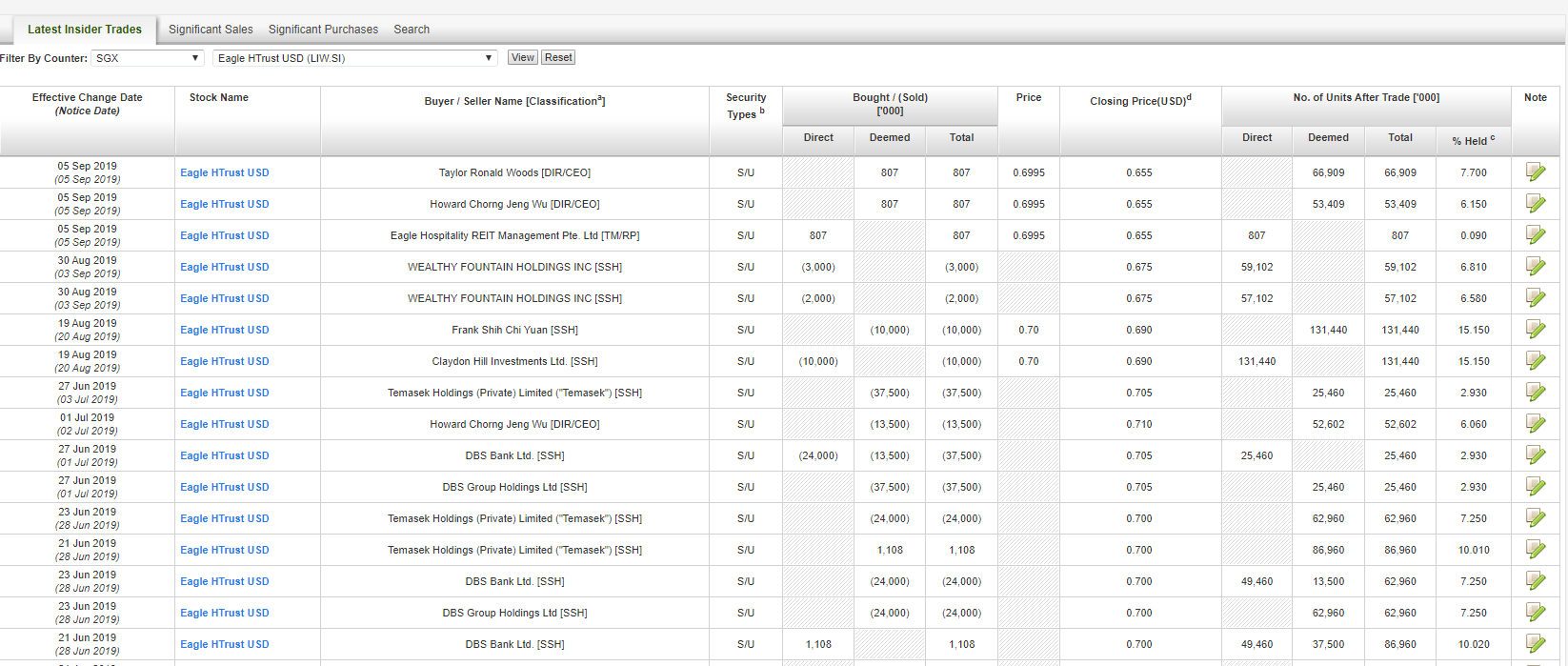1568x666 pixels.
Task: Select Eagle Hospitality REIT Management Pte. Ltd cell
Action: (514, 236)
